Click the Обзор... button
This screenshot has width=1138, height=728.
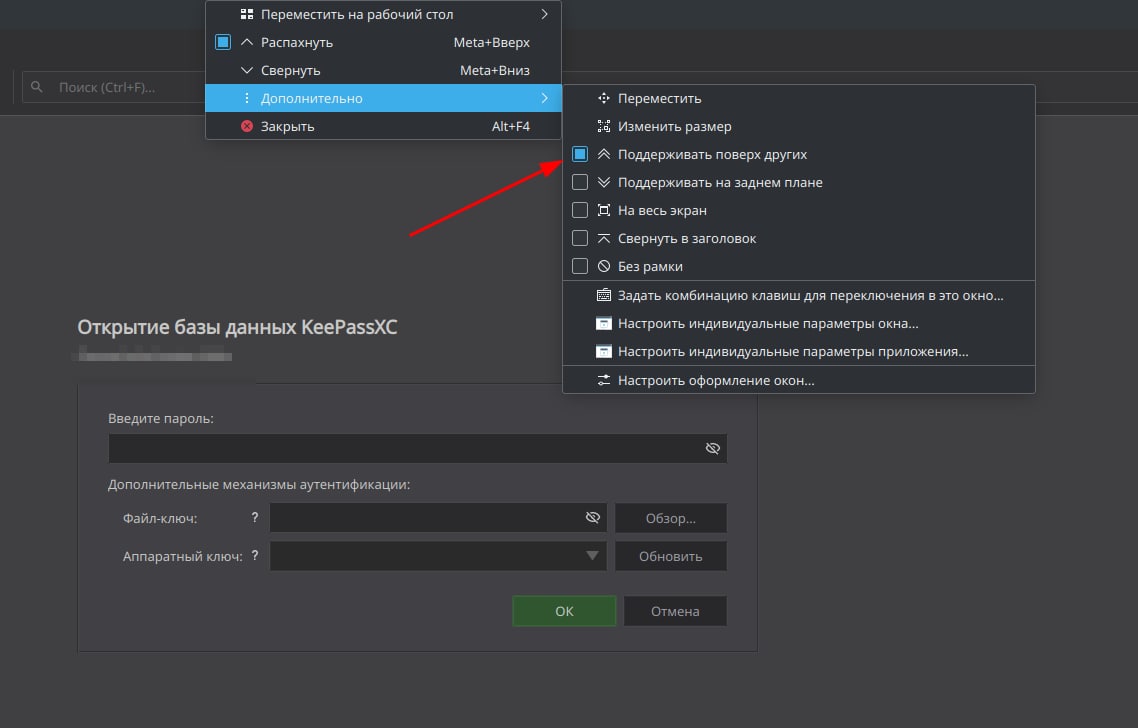click(671, 518)
